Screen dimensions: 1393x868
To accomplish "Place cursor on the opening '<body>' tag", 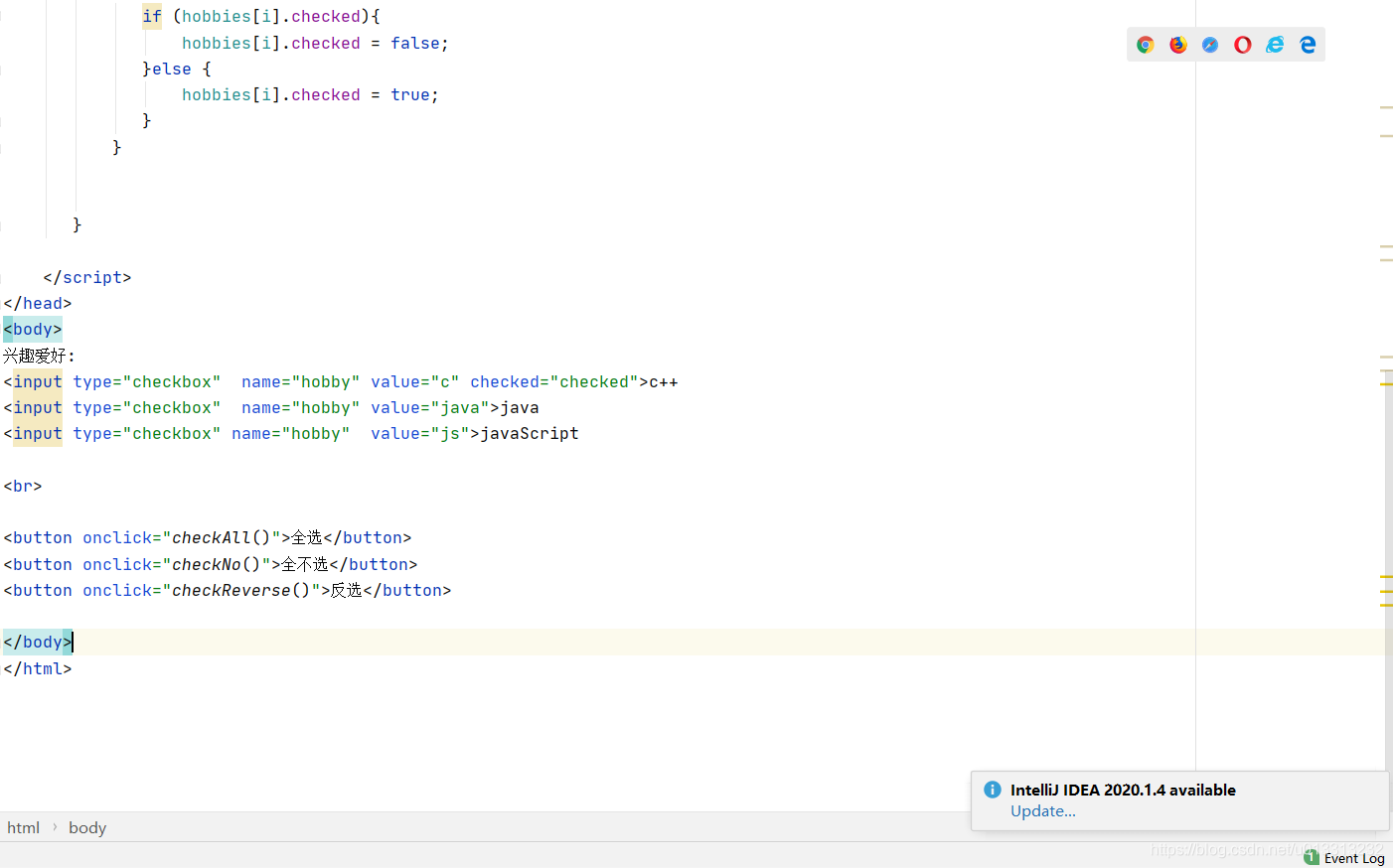I will (x=33, y=329).
